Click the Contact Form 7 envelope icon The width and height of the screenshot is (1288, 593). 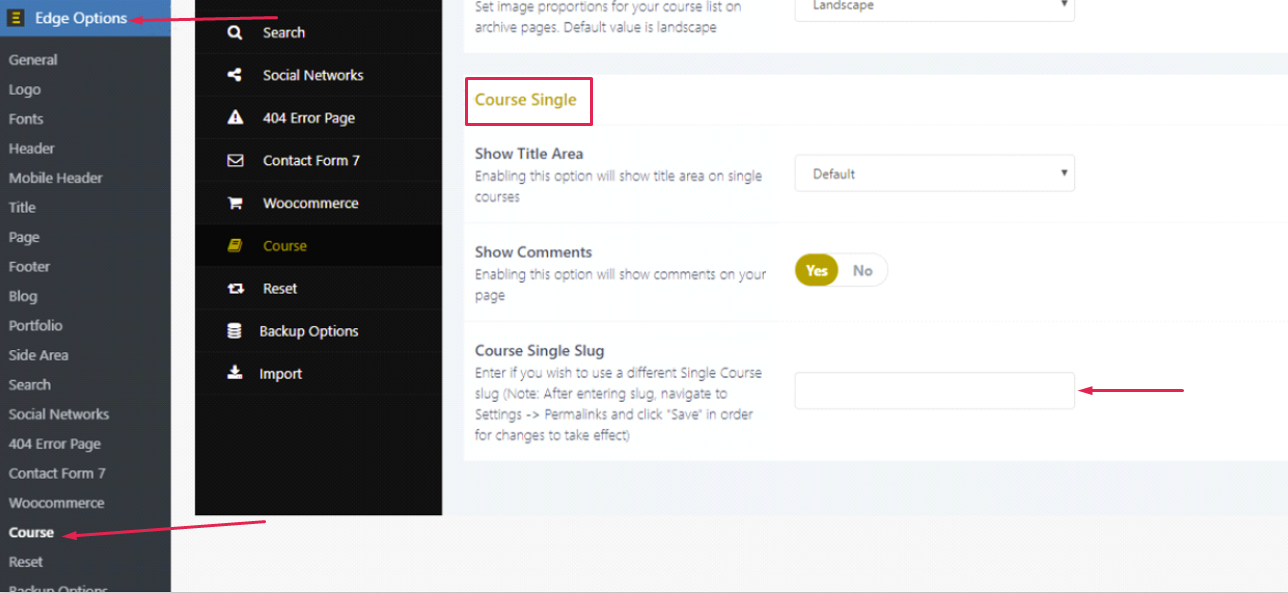point(235,160)
